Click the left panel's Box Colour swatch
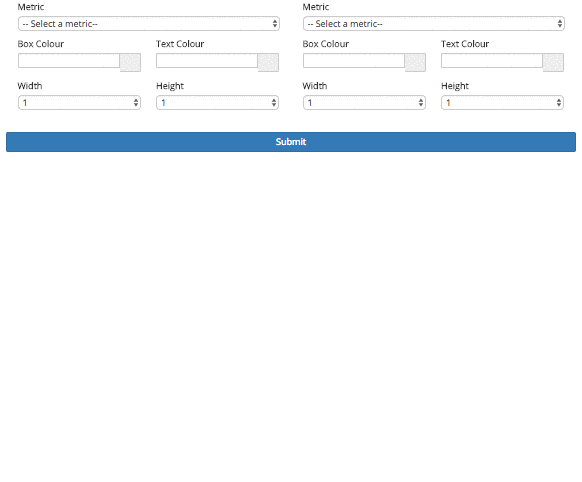582x482 pixels. click(x=130, y=62)
